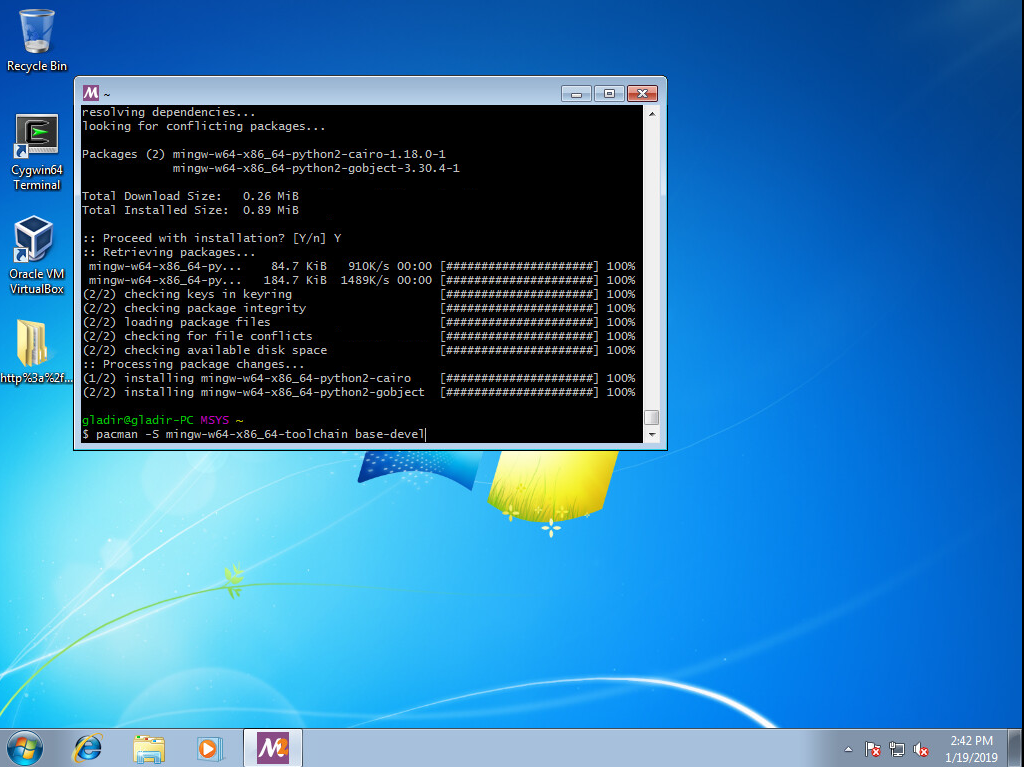Screen dimensions: 1024x767
Task: Click the terminal scrollbar thumb
Action: click(651, 417)
